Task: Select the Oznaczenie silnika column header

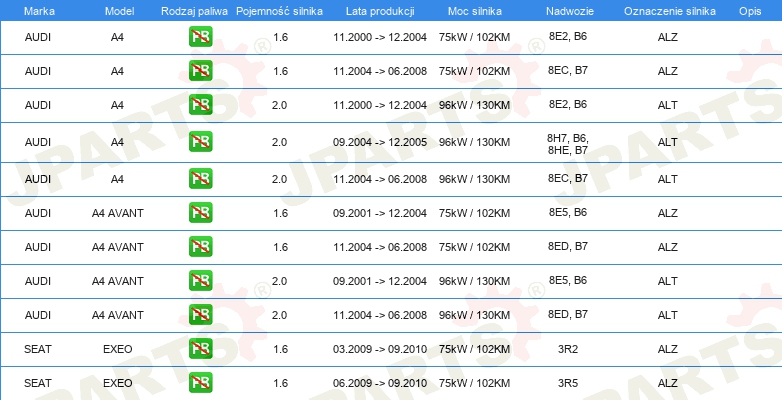Action: (670, 11)
